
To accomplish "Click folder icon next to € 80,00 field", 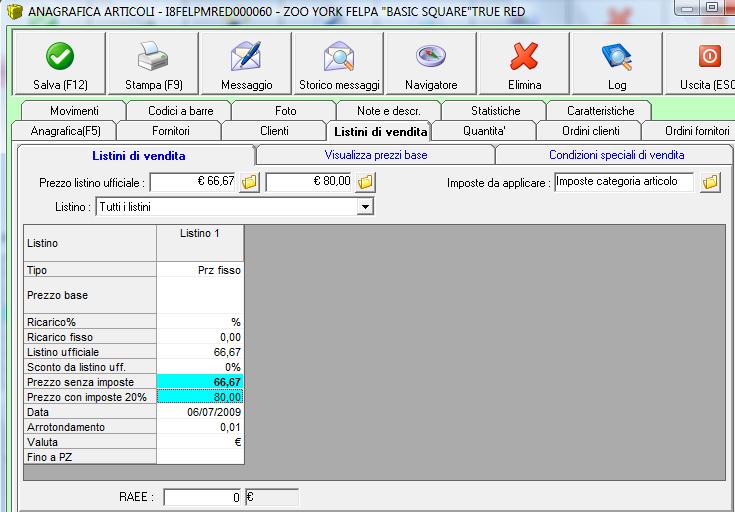I will click(x=365, y=182).
